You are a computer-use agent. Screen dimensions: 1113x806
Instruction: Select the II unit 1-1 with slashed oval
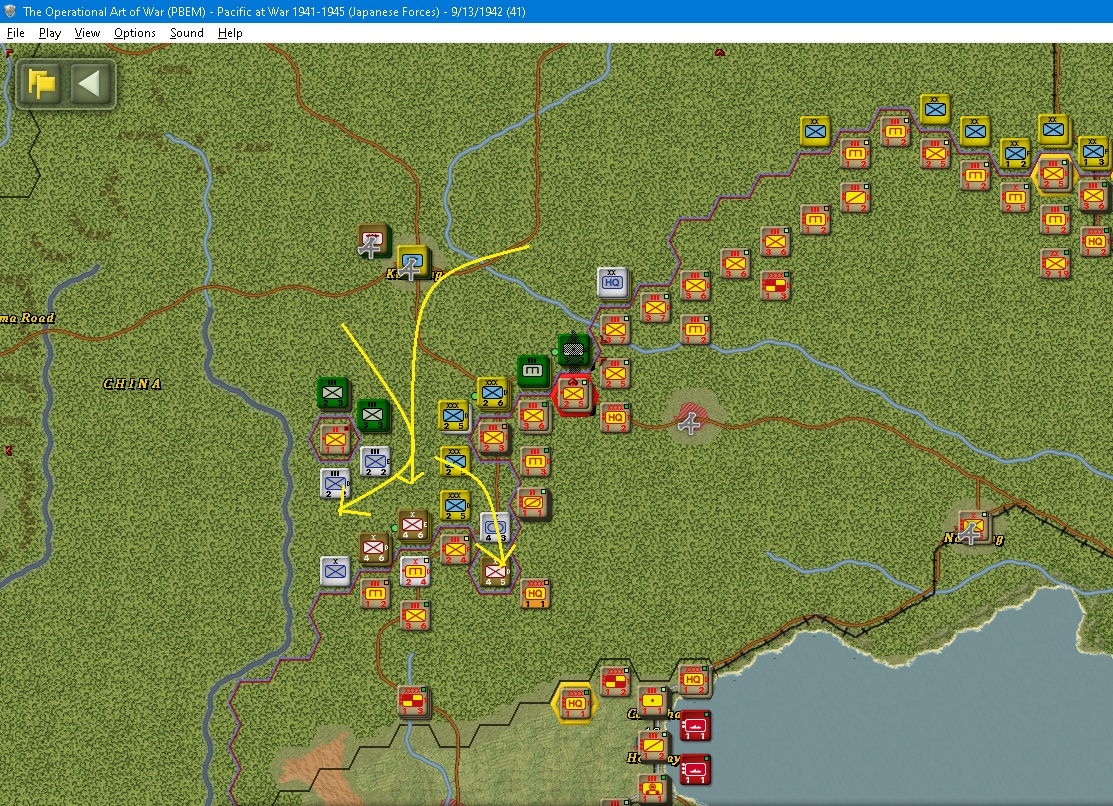click(532, 503)
